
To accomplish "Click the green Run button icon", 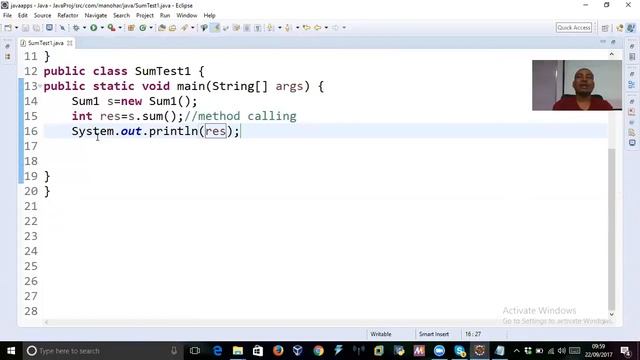I will click(x=93, y=28).
